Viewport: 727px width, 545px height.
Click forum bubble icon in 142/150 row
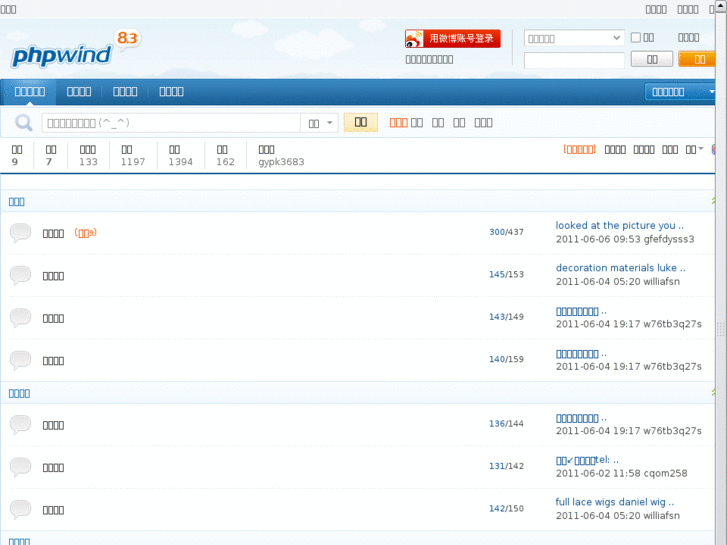(x=20, y=509)
